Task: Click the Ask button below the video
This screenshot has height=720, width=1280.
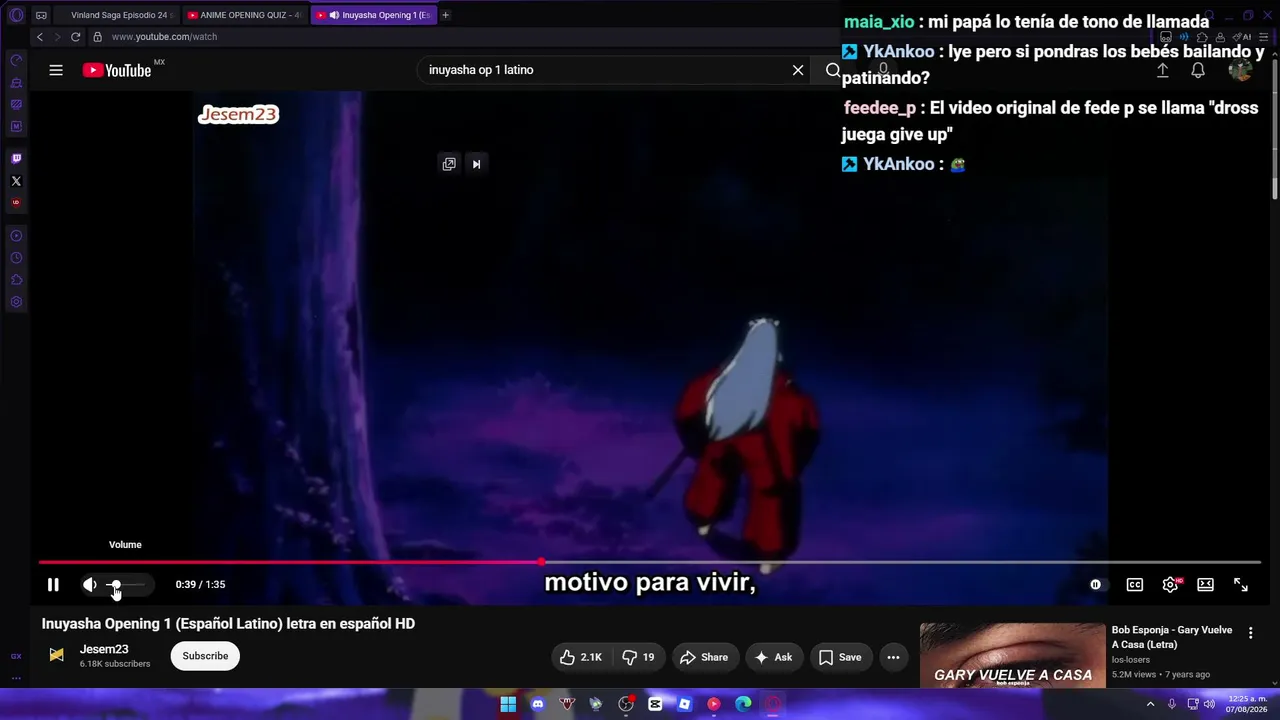Action: pyautogui.click(x=774, y=657)
